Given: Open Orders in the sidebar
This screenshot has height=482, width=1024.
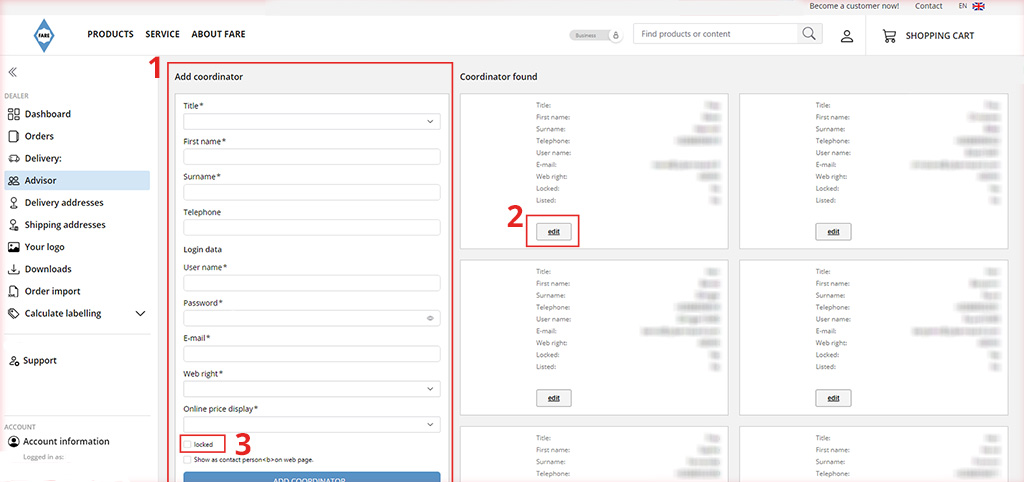Looking at the screenshot, I should 39,137.
